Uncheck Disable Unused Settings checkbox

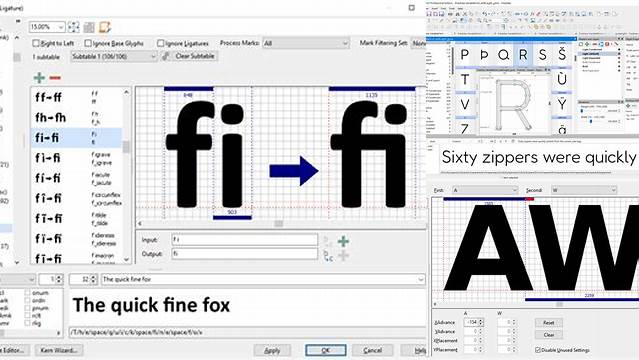coord(538,350)
